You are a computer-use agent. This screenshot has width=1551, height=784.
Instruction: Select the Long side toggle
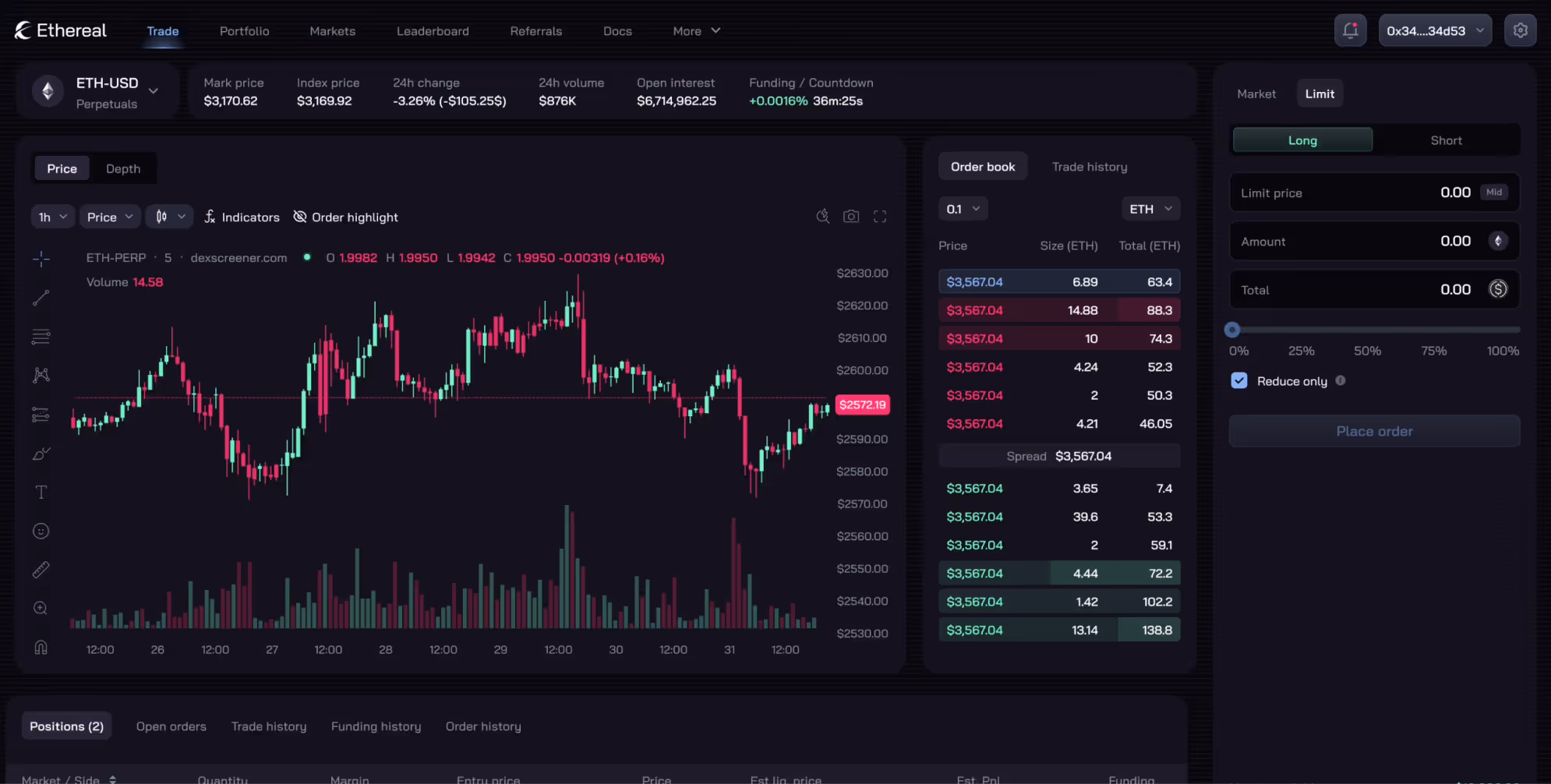point(1302,140)
